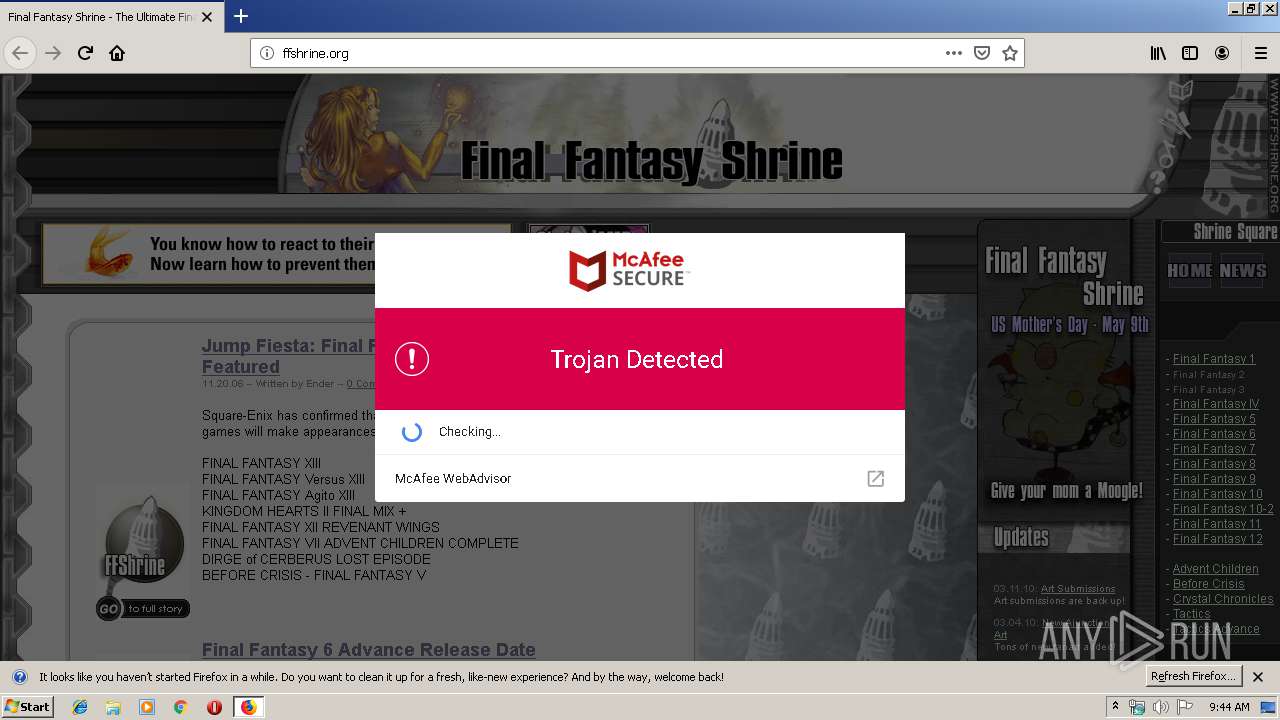Open the Final Fantasy 6 sidebar link
The height and width of the screenshot is (720, 1280).
coord(1214,434)
